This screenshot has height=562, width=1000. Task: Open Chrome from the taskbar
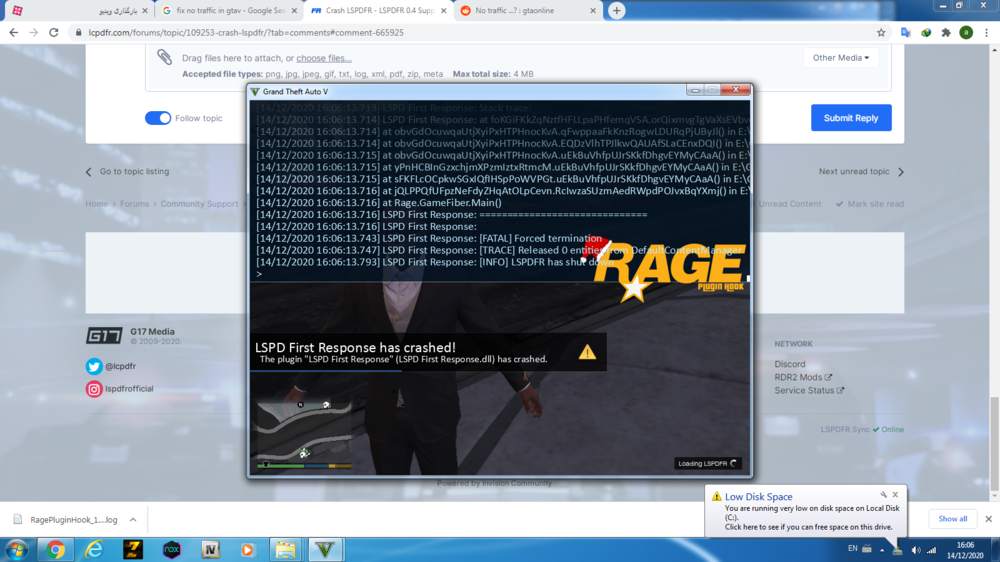55,549
